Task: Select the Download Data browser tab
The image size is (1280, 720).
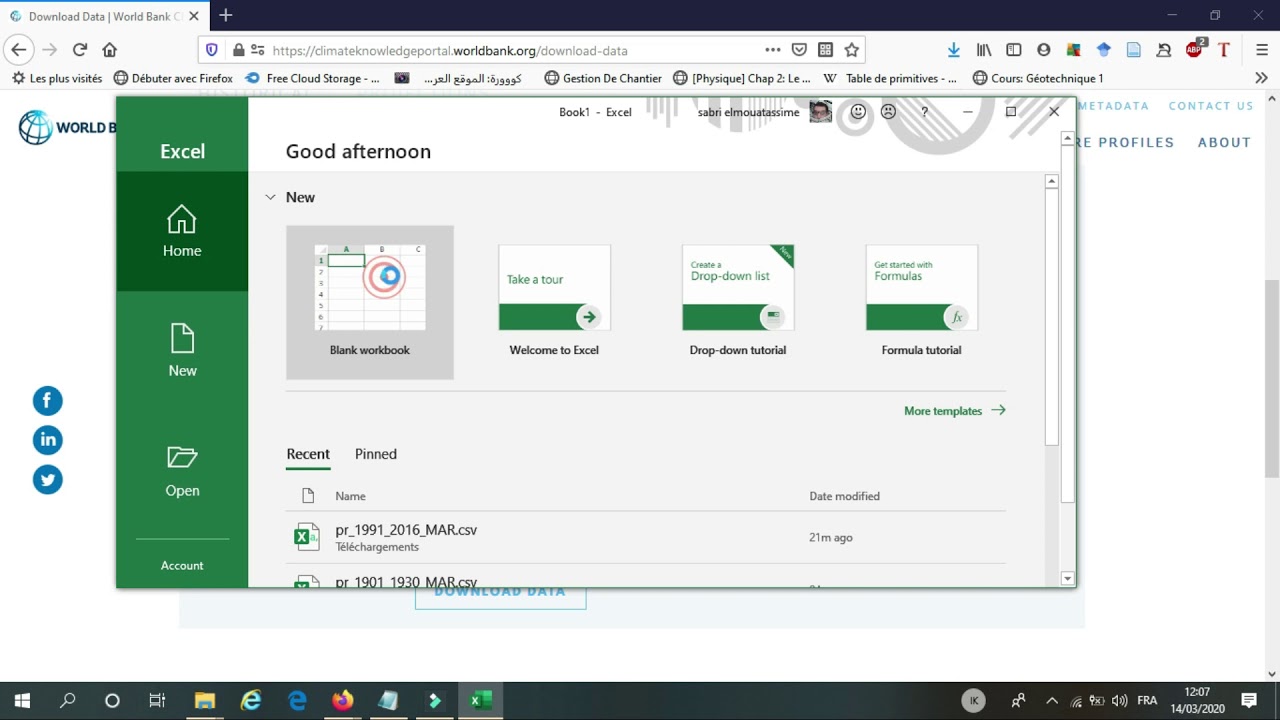Action: [x=105, y=16]
